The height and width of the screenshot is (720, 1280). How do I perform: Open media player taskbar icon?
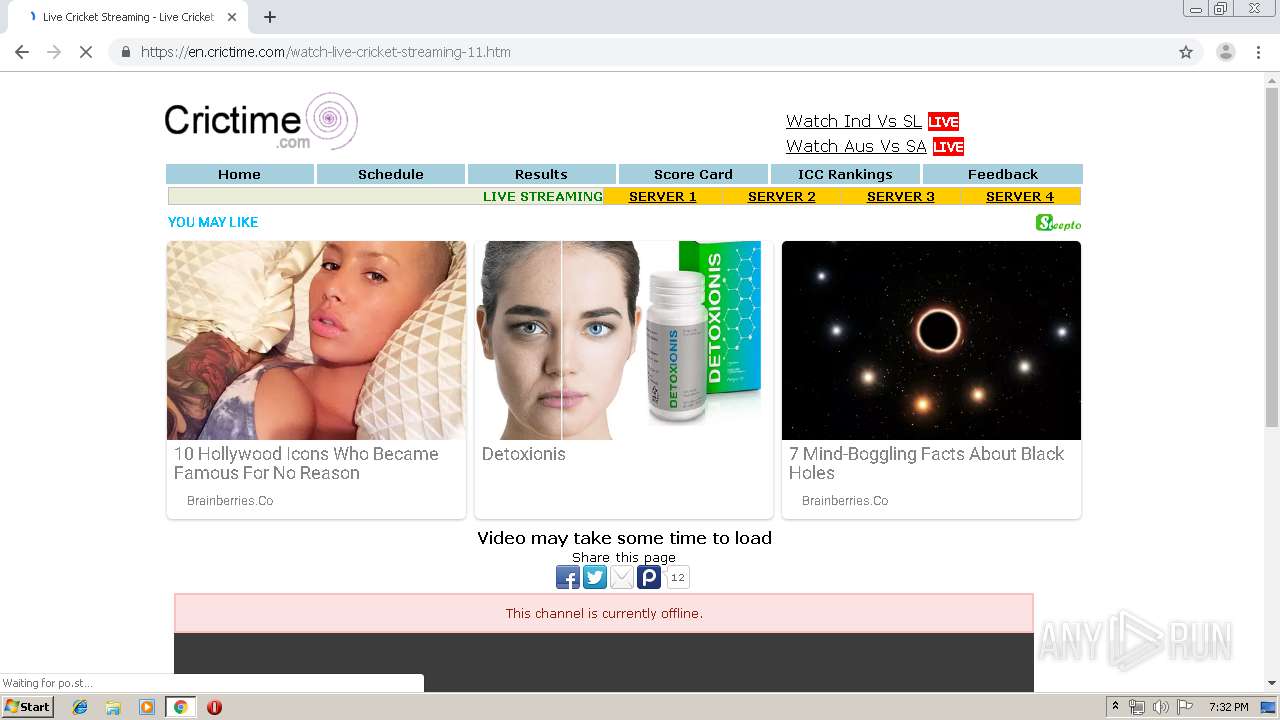point(147,707)
